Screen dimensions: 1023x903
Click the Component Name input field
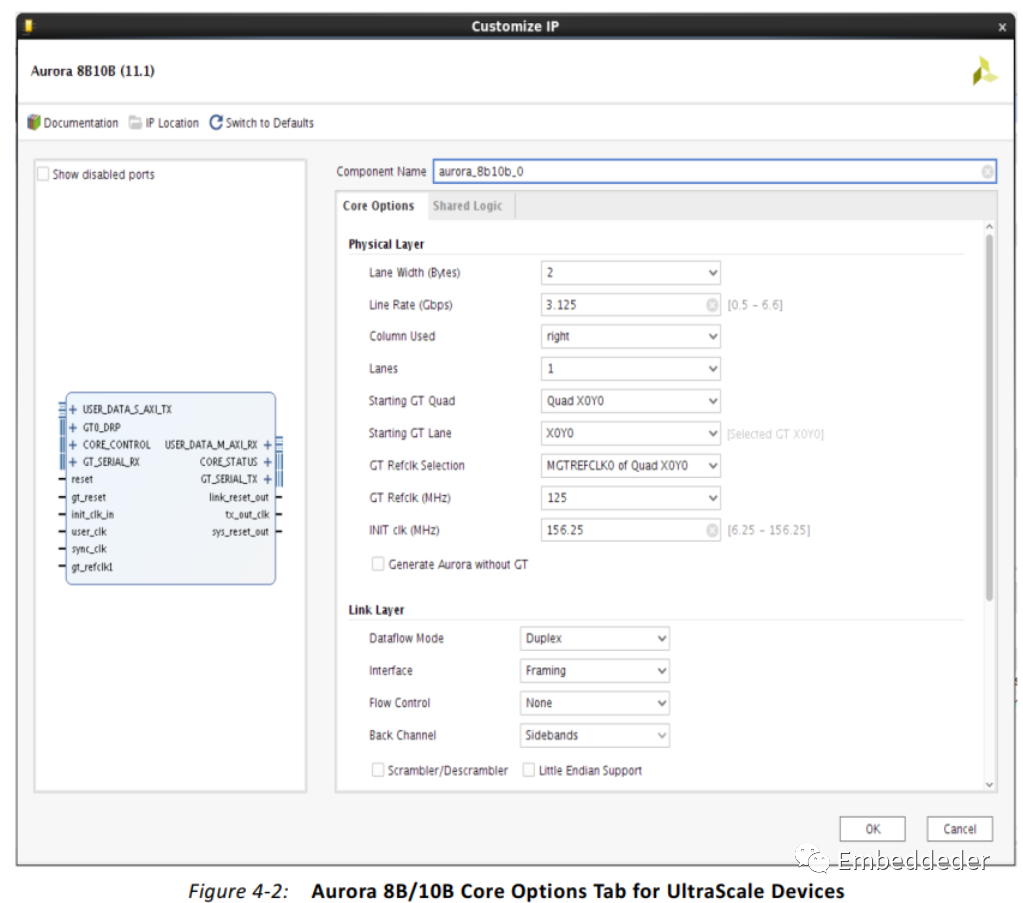714,172
